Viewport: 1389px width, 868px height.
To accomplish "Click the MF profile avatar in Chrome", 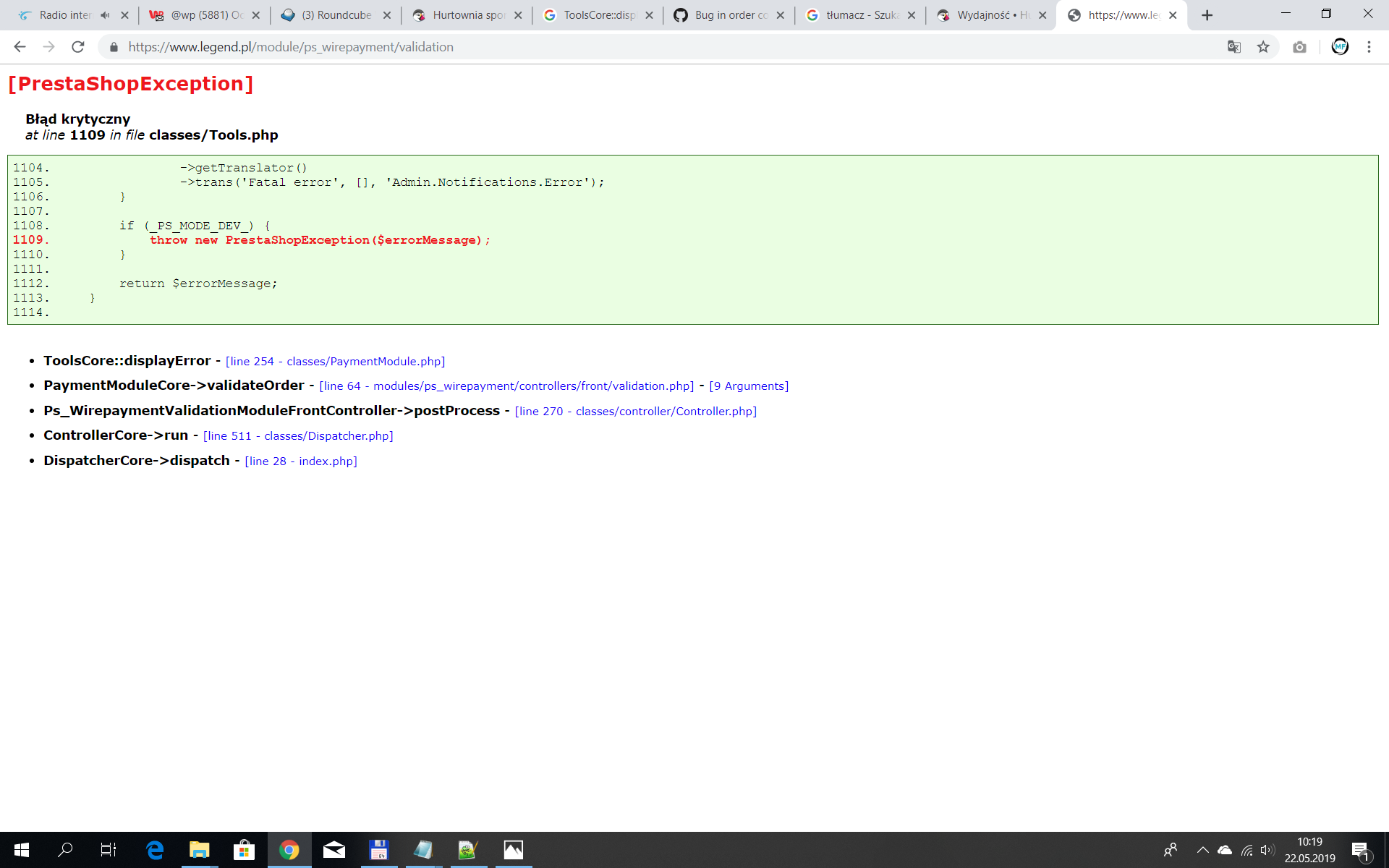I will pyautogui.click(x=1340, y=46).
